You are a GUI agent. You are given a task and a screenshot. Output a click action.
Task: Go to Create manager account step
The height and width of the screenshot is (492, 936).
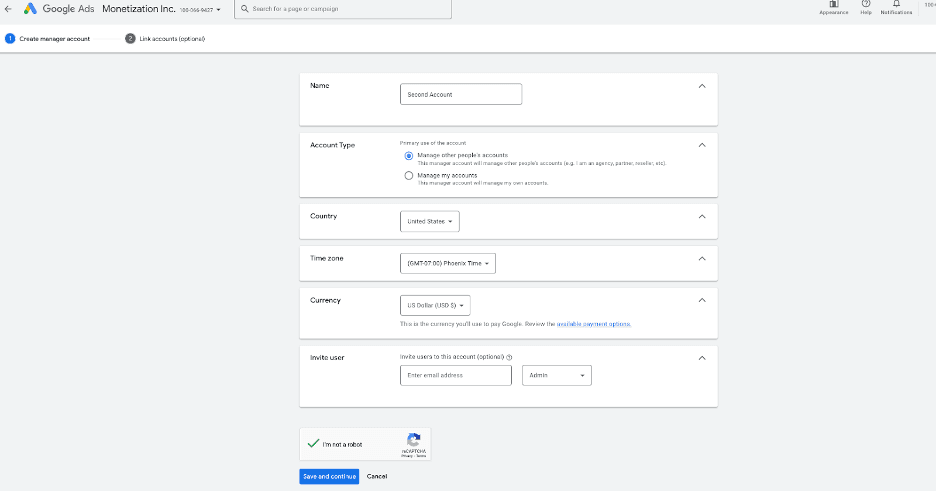tap(48, 39)
